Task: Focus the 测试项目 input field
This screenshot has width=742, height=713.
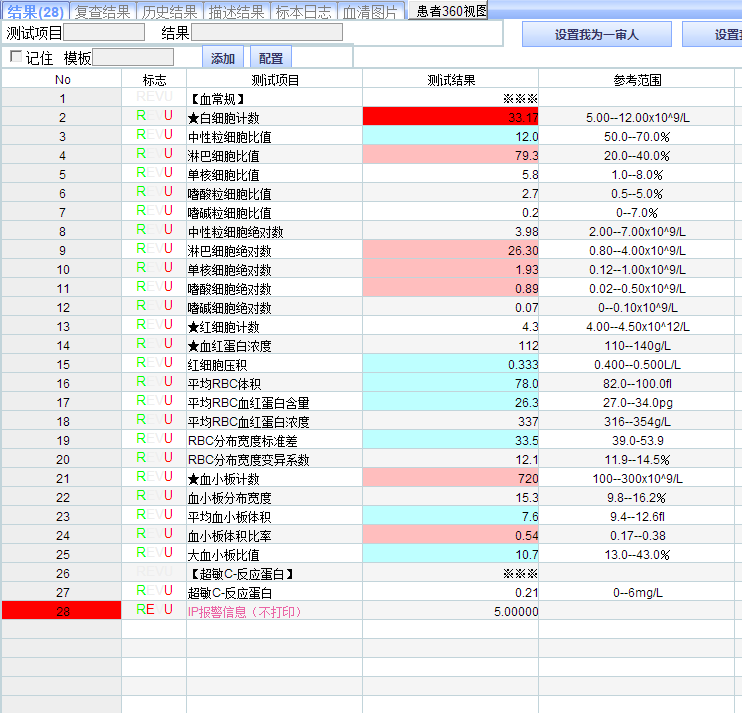Action: click(104, 33)
